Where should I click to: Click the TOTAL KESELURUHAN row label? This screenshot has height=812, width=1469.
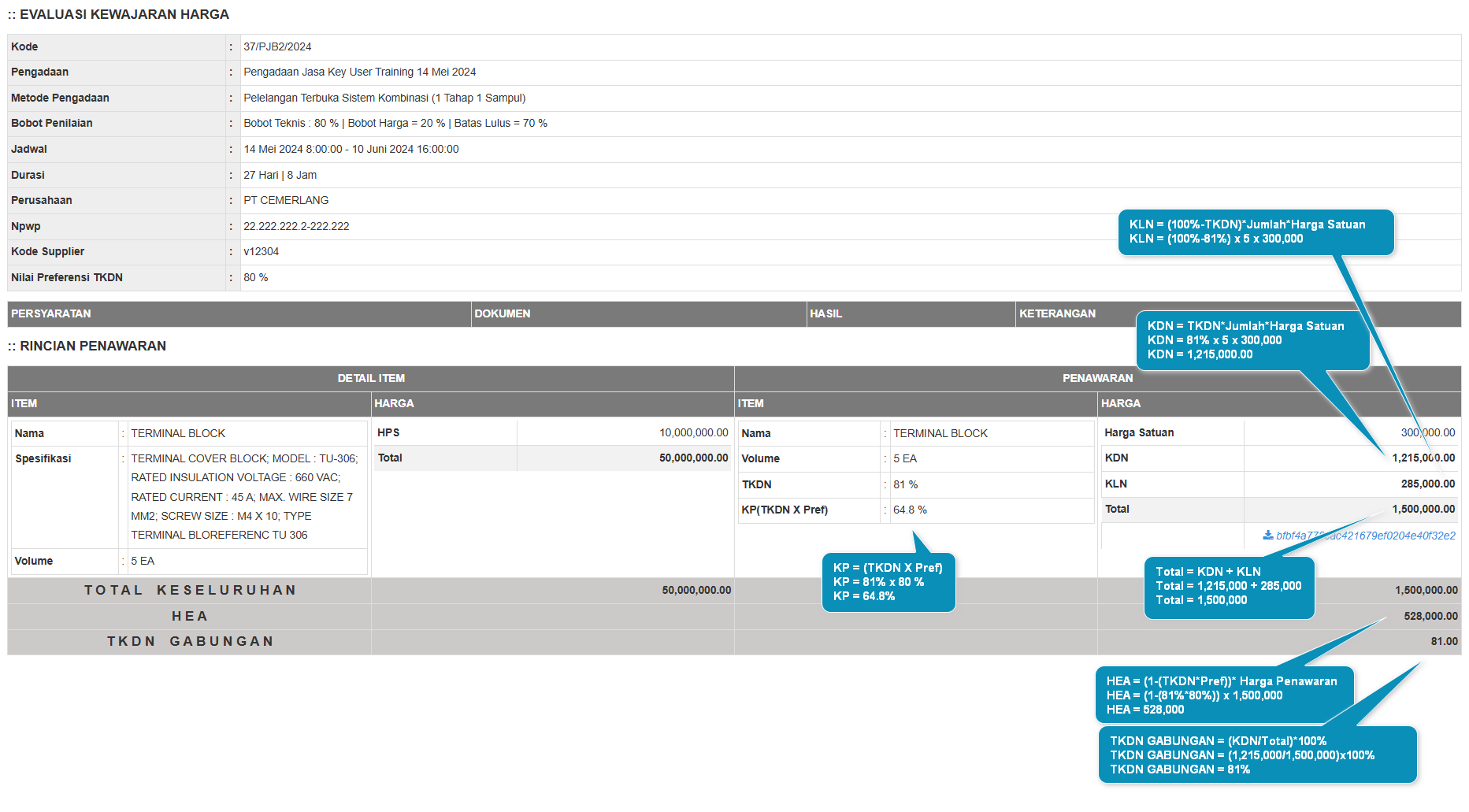click(x=190, y=590)
